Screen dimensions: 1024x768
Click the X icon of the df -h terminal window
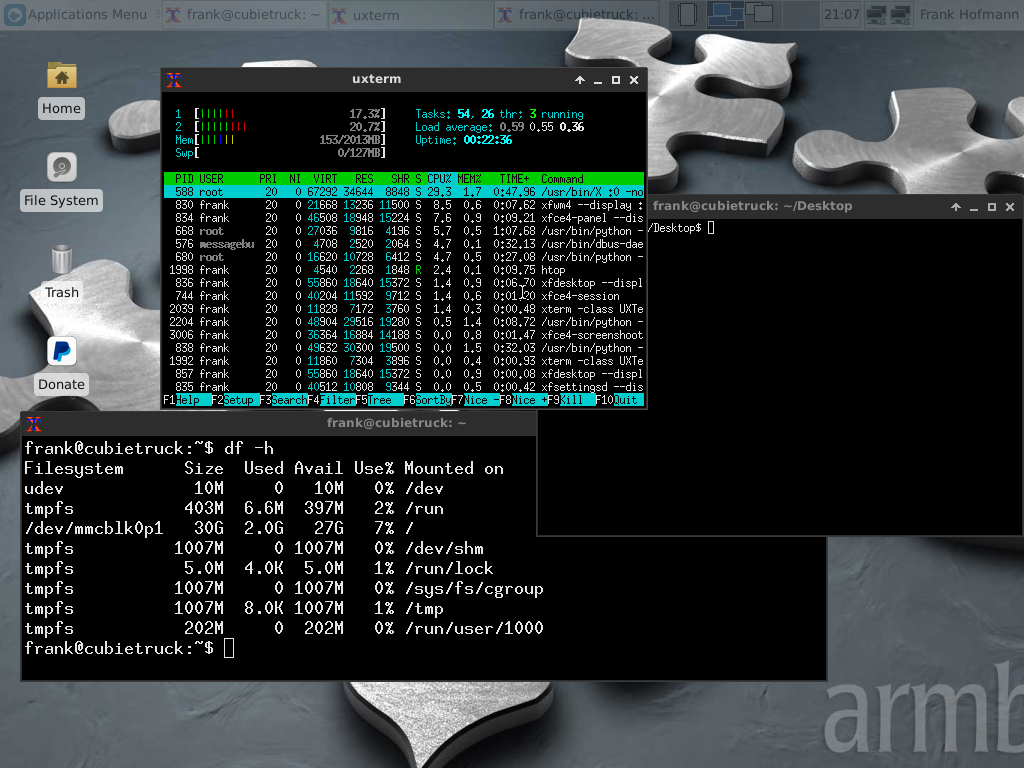[34, 424]
